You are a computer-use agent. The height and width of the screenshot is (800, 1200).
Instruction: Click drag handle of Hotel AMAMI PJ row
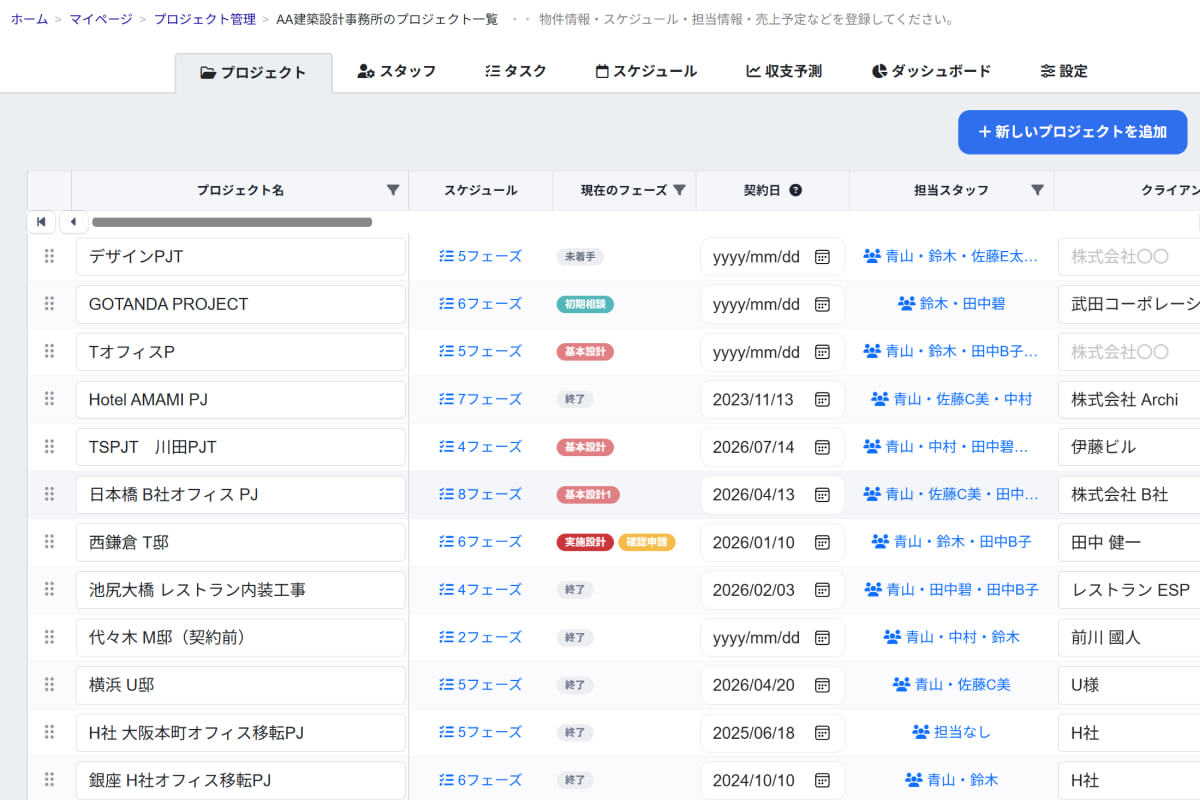tap(49, 398)
